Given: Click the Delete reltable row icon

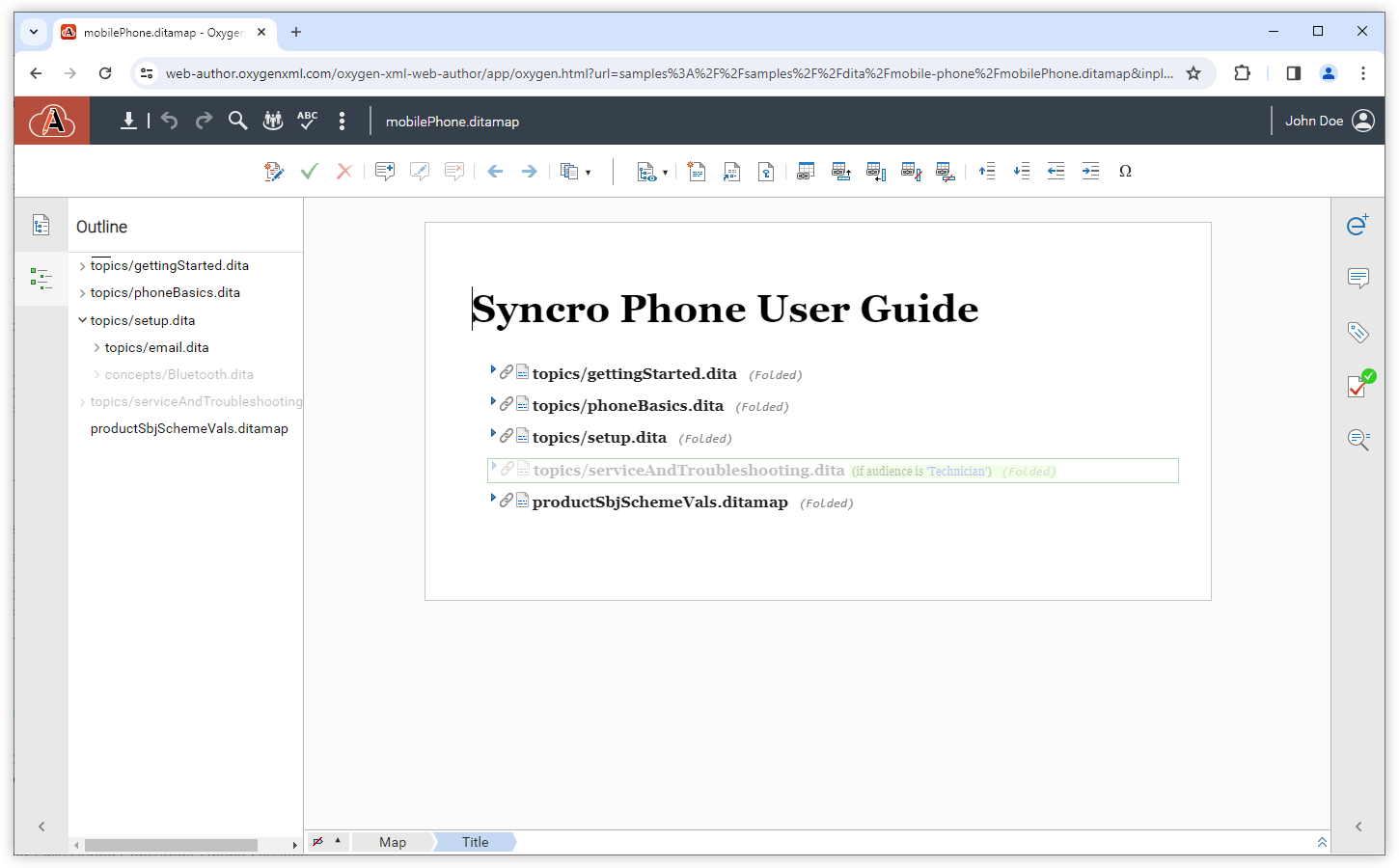Looking at the screenshot, I should coord(946,172).
